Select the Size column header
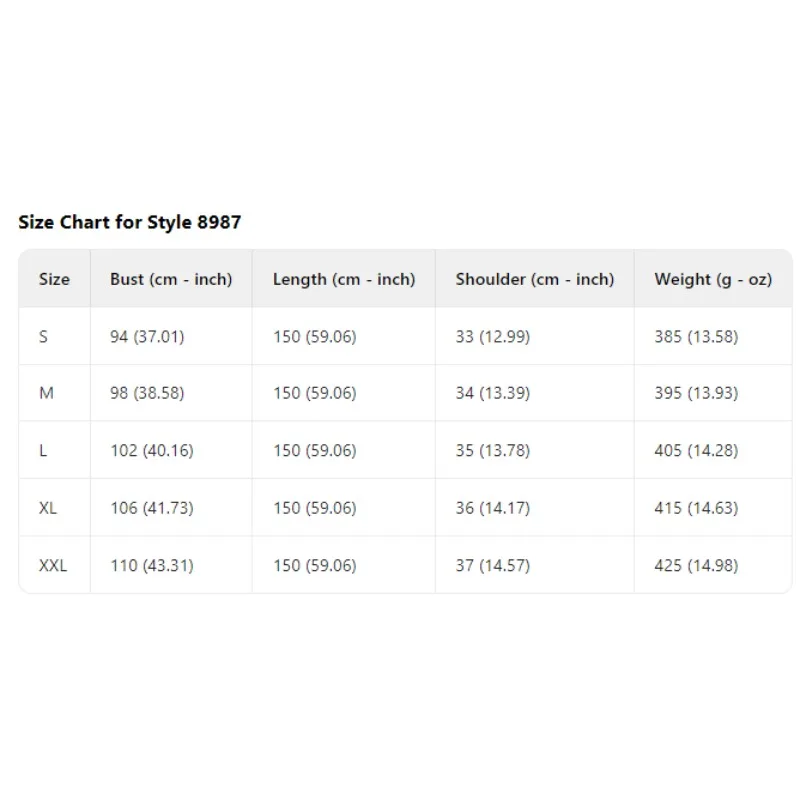800x800 pixels. (x=54, y=279)
